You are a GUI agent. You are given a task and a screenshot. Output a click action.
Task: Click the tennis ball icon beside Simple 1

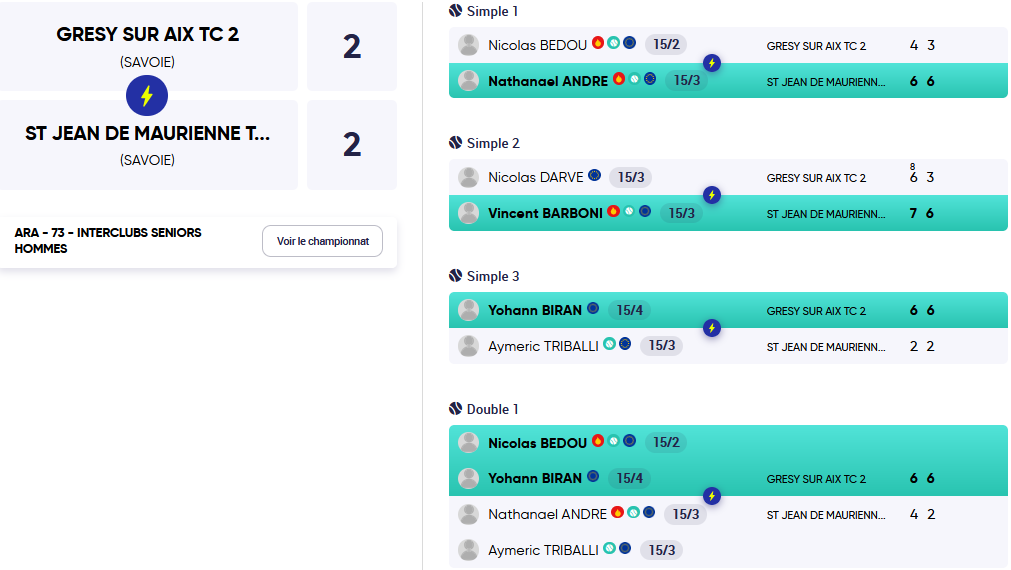click(455, 10)
